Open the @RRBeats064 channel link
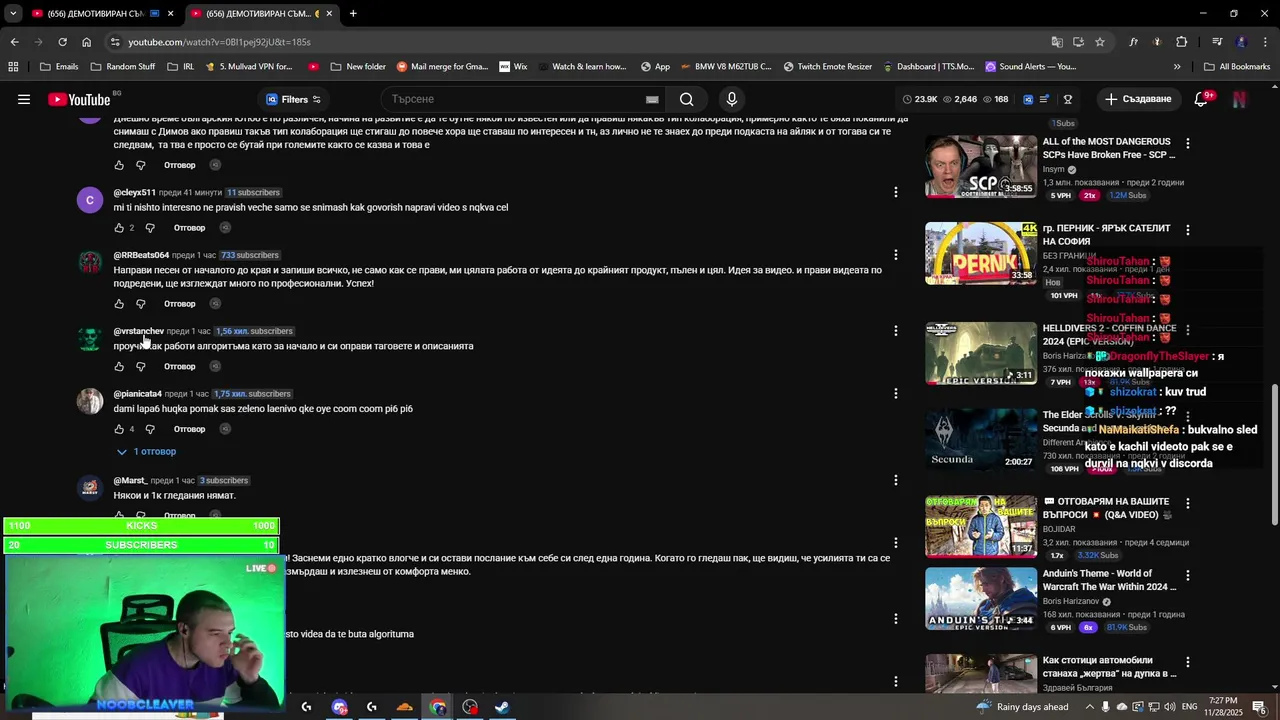 [x=141, y=255]
